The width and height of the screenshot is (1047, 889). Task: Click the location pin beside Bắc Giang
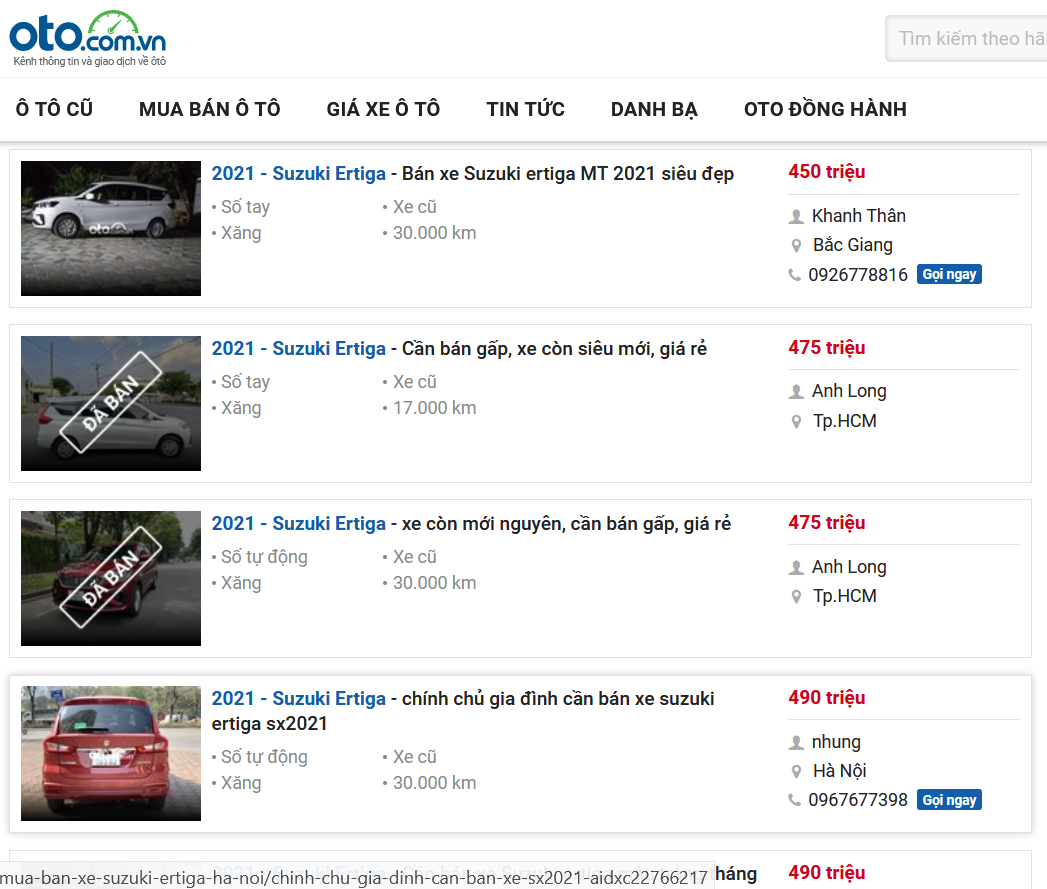tap(796, 246)
